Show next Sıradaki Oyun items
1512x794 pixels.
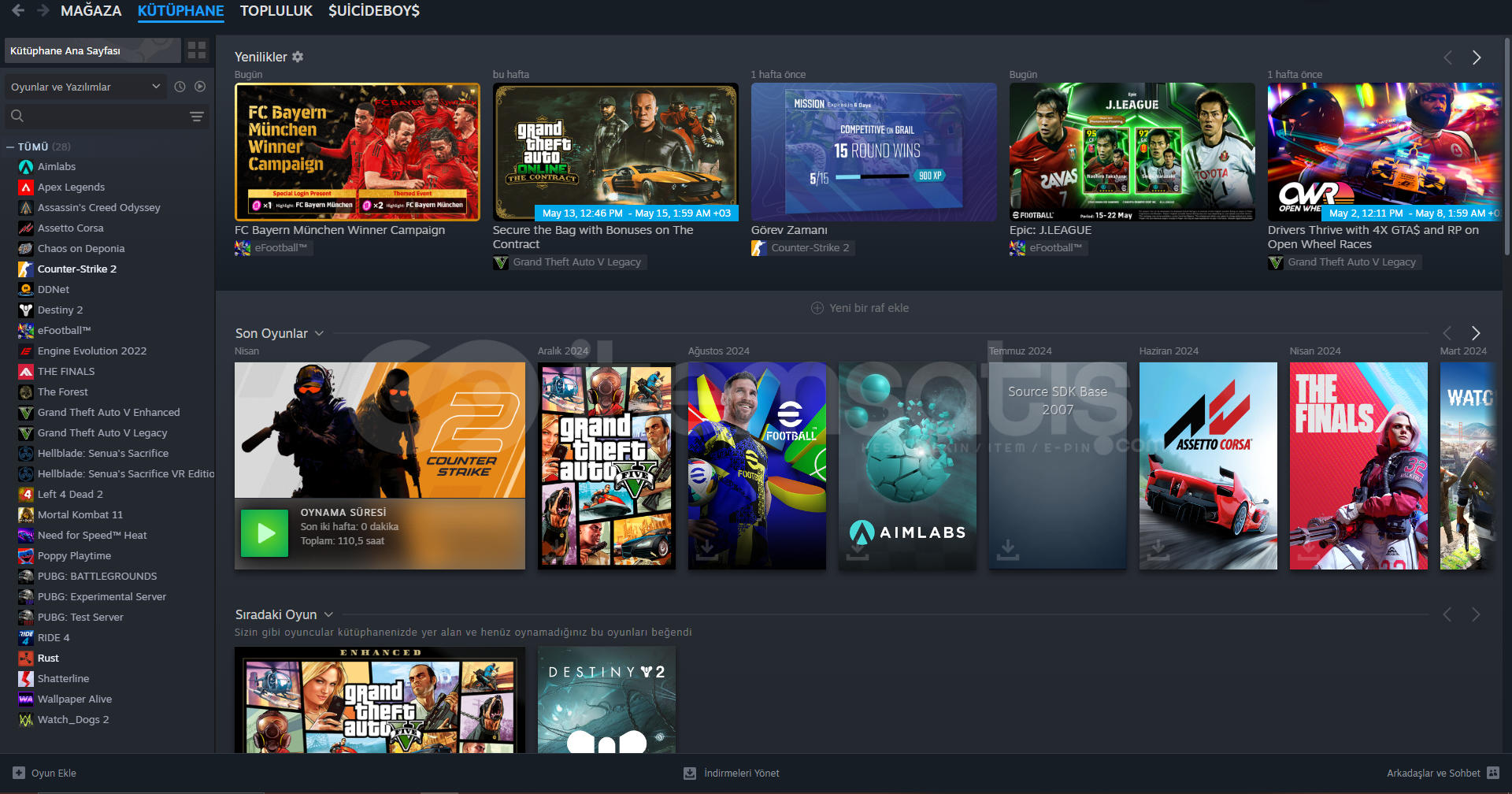coord(1476,614)
